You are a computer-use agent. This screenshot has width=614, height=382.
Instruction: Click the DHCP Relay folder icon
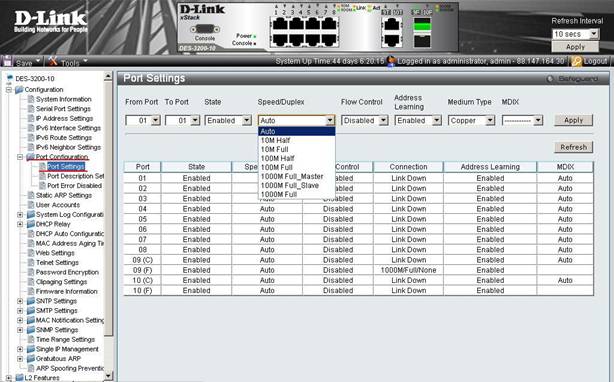(31, 224)
